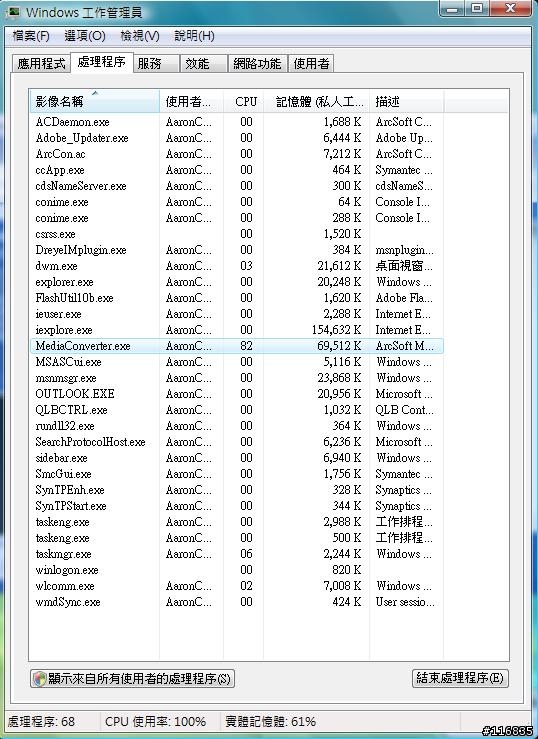Select the wlcomm.exe process

click(x=236, y=586)
